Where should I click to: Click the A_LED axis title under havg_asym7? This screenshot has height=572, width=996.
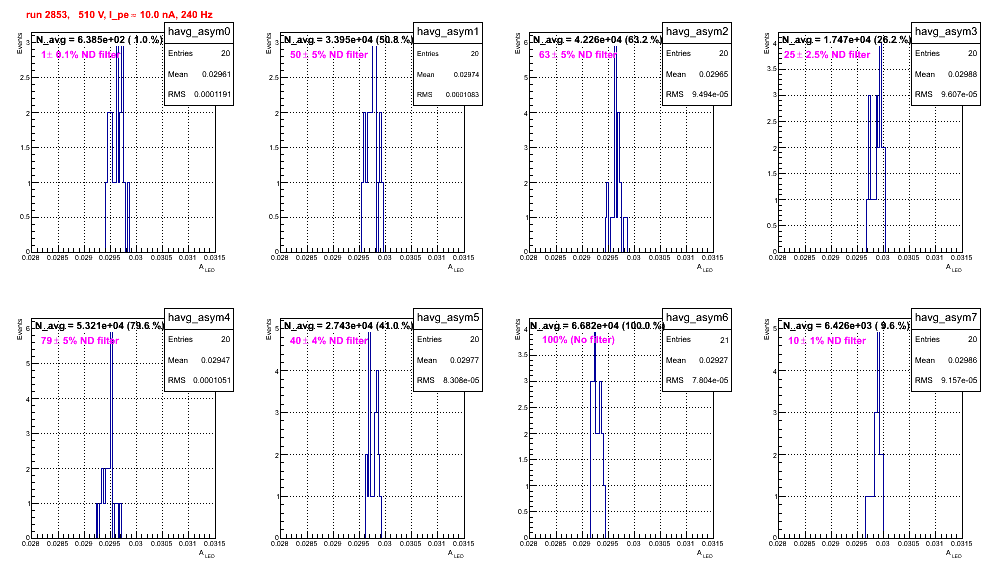click(954, 554)
